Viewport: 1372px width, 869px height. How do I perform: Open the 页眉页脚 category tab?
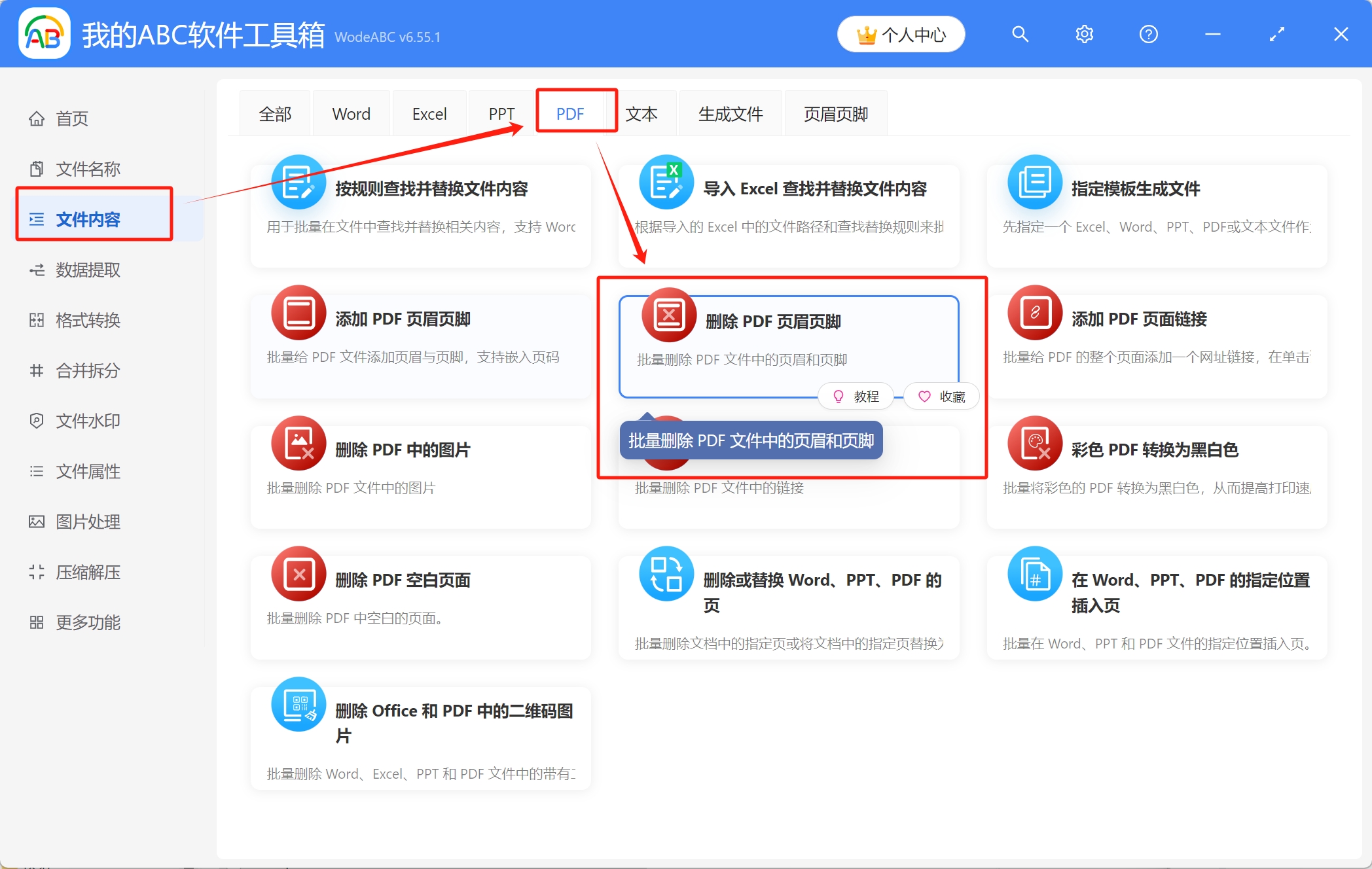[x=835, y=113]
